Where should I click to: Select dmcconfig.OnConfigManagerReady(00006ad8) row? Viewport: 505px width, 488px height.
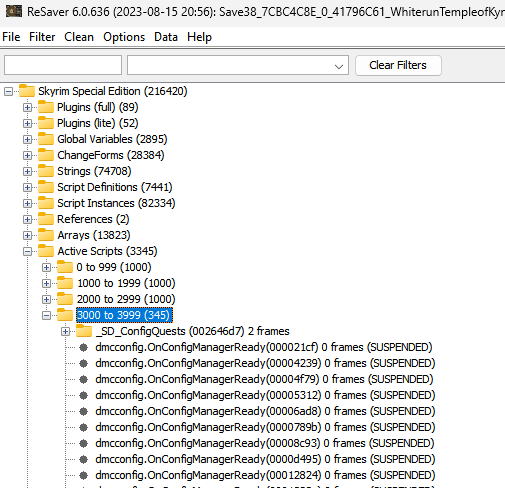pyautogui.click(x=265, y=411)
